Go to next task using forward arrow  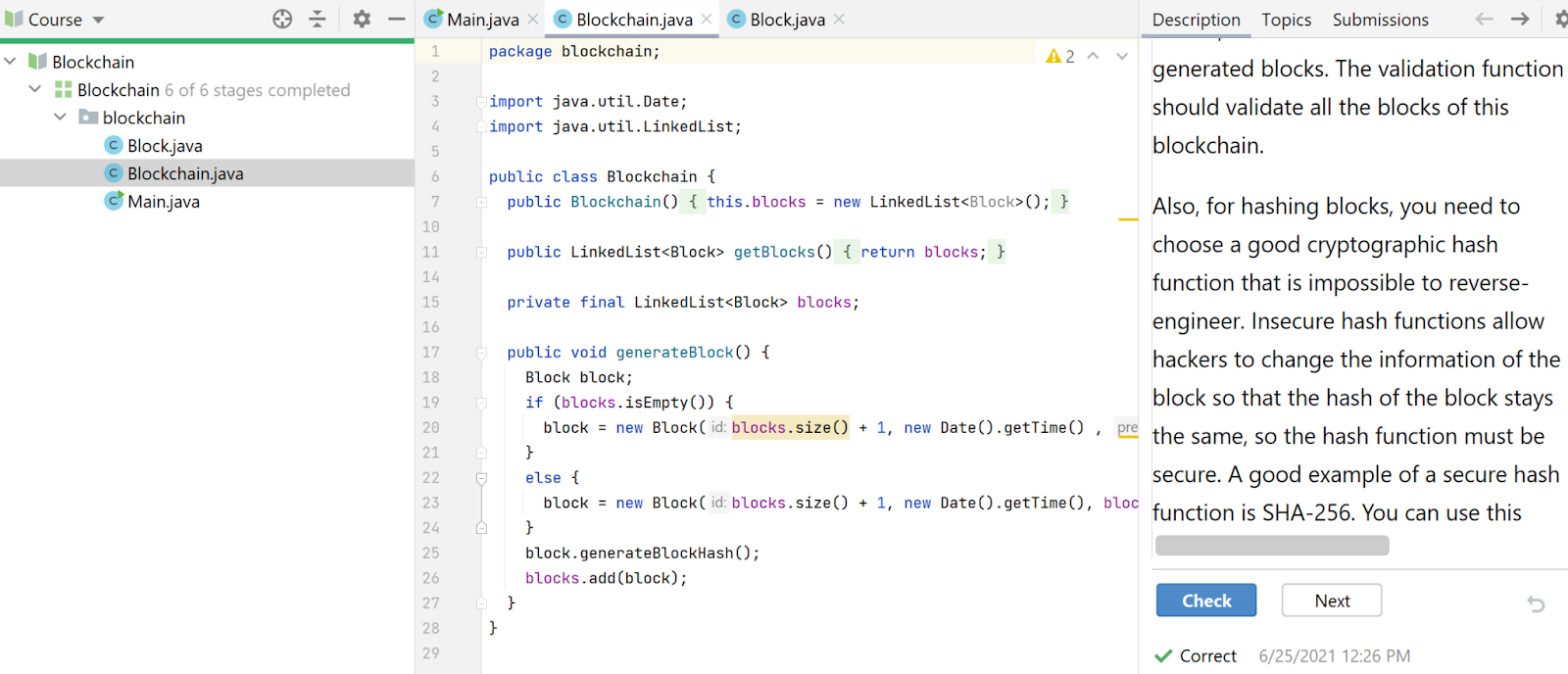(x=1520, y=19)
